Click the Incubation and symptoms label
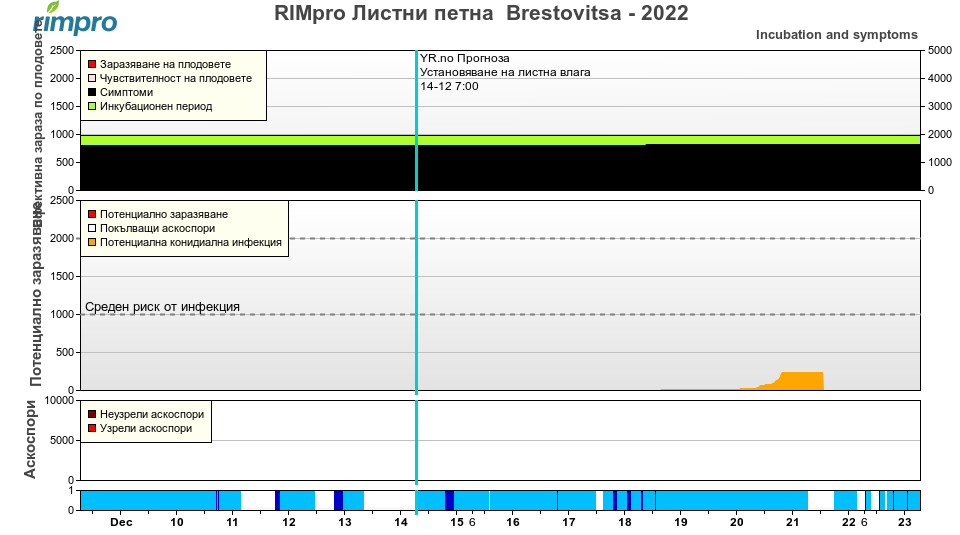Screen dimensions: 960x535 [x=836, y=35]
